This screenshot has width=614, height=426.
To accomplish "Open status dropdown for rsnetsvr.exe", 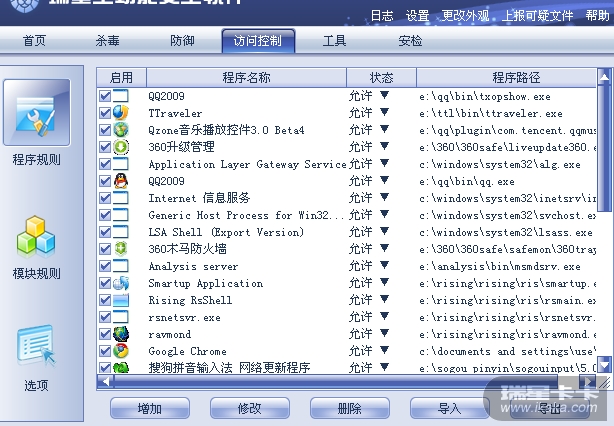I will coord(385,316).
